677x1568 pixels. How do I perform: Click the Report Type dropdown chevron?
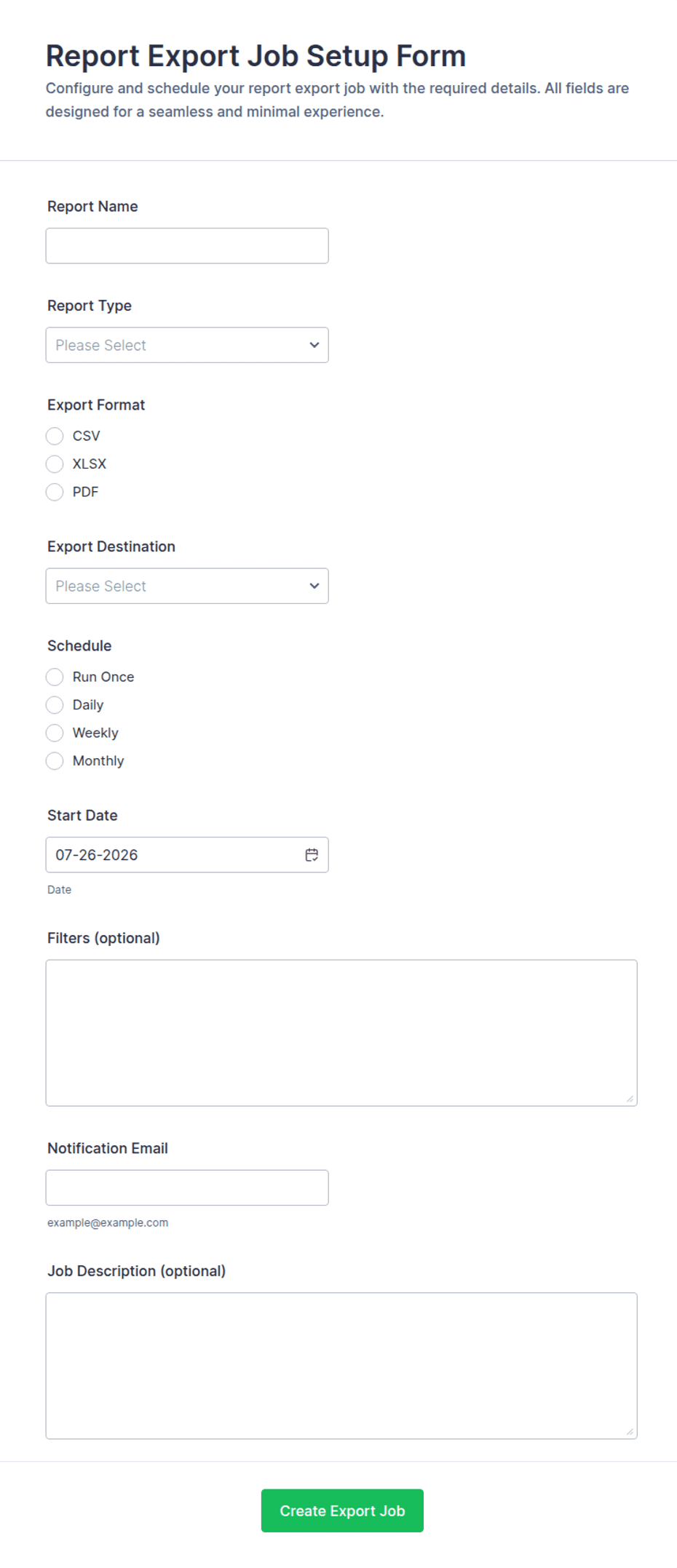tap(314, 345)
